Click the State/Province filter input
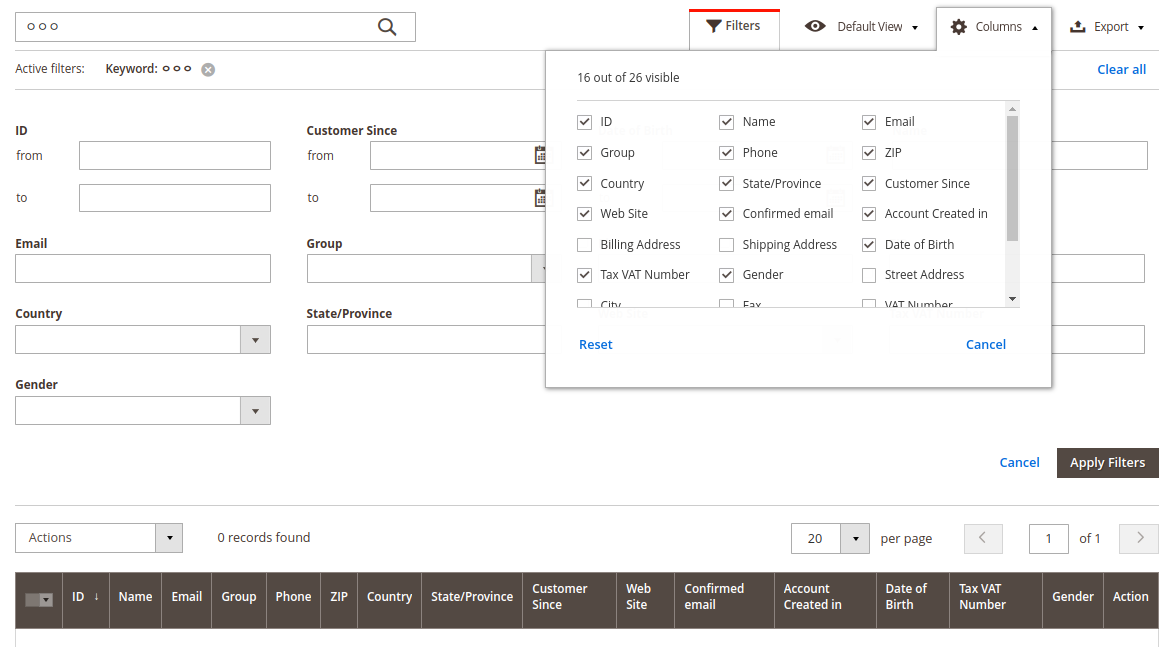 [426, 340]
